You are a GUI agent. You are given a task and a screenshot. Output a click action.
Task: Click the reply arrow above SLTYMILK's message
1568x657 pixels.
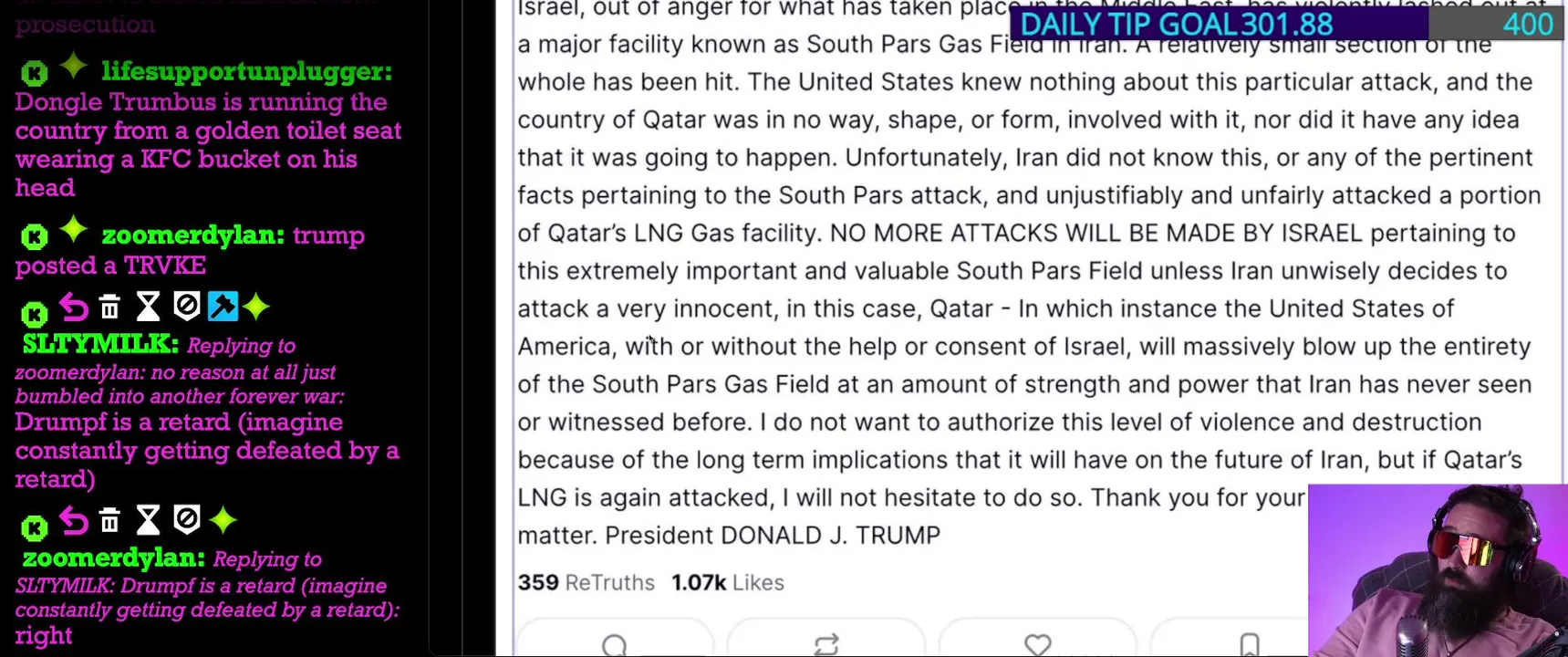pyautogui.click(x=74, y=308)
